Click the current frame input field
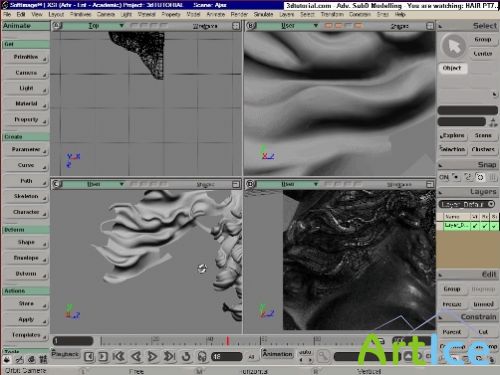The width and height of the screenshot is (500, 375). 227,357
